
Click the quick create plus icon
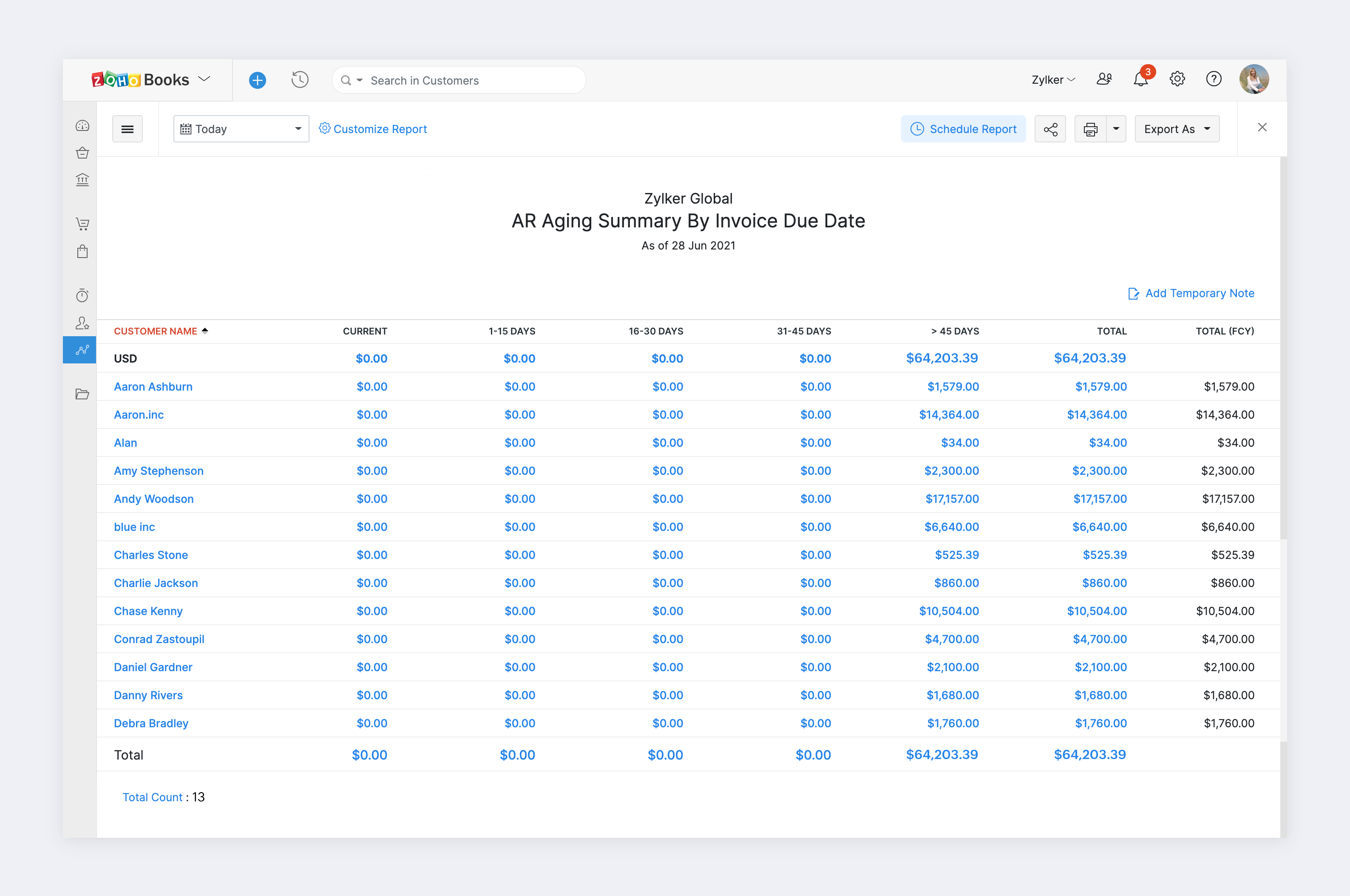coord(258,80)
